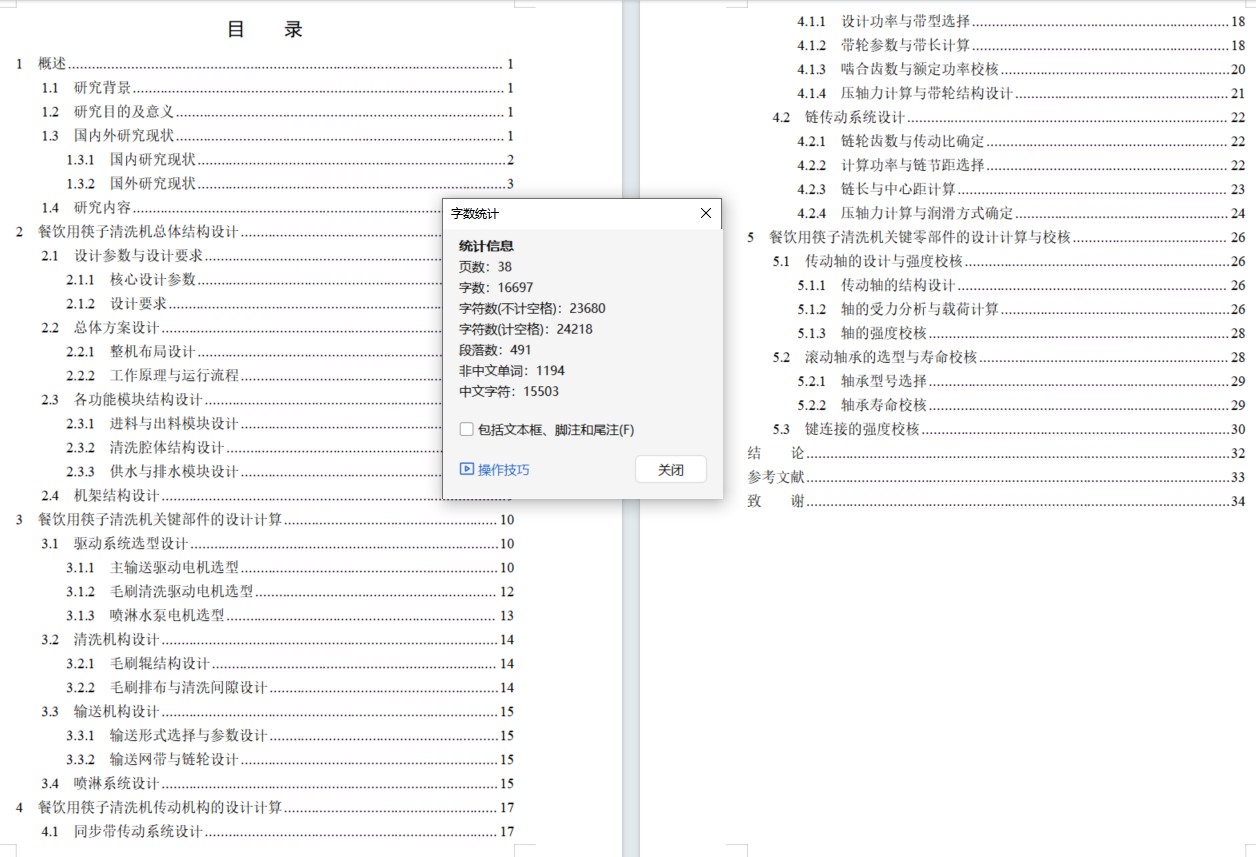1256x857 pixels.
Task: Open the 操作技巧 tips link
Action: pos(495,470)
